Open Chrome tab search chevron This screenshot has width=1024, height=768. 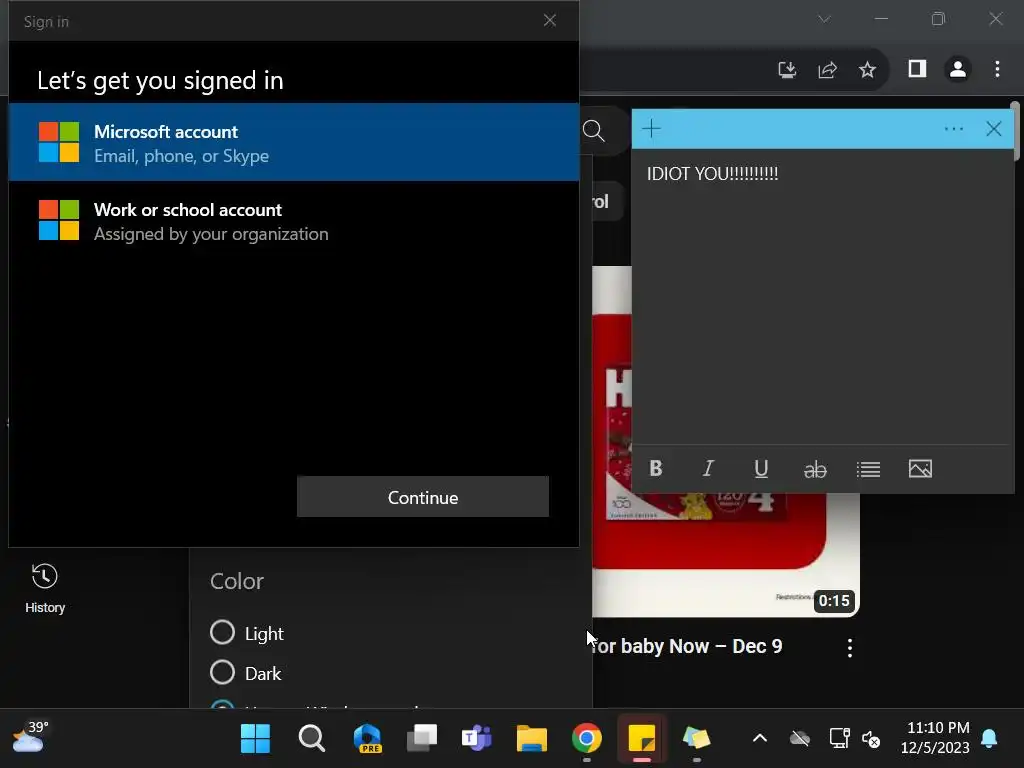824,19
